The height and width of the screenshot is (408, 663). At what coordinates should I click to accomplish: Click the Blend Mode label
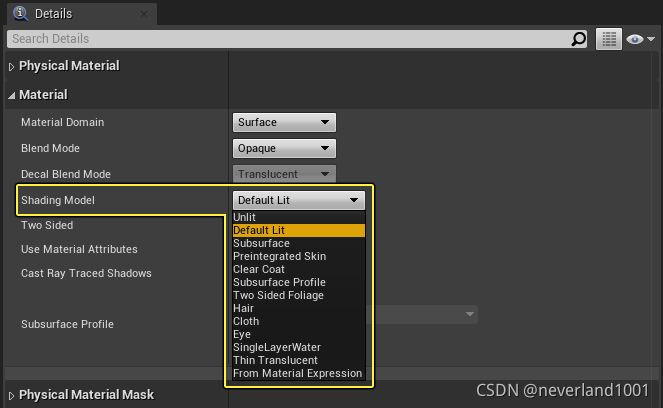tap(50, 148)
